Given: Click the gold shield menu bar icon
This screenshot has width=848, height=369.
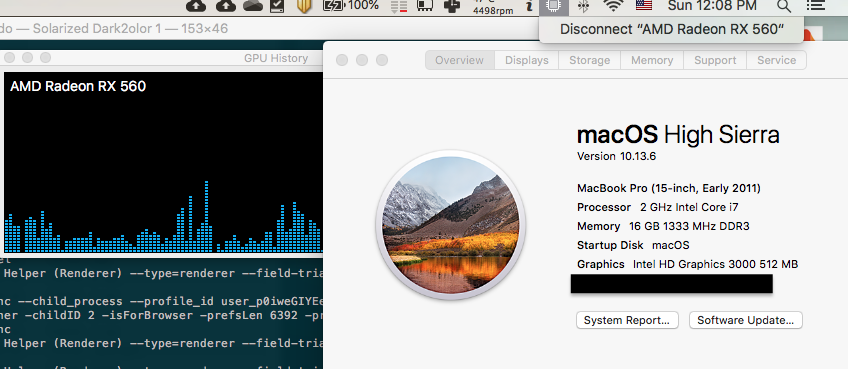Looking at the screenshot, I should tap(305, 6).
